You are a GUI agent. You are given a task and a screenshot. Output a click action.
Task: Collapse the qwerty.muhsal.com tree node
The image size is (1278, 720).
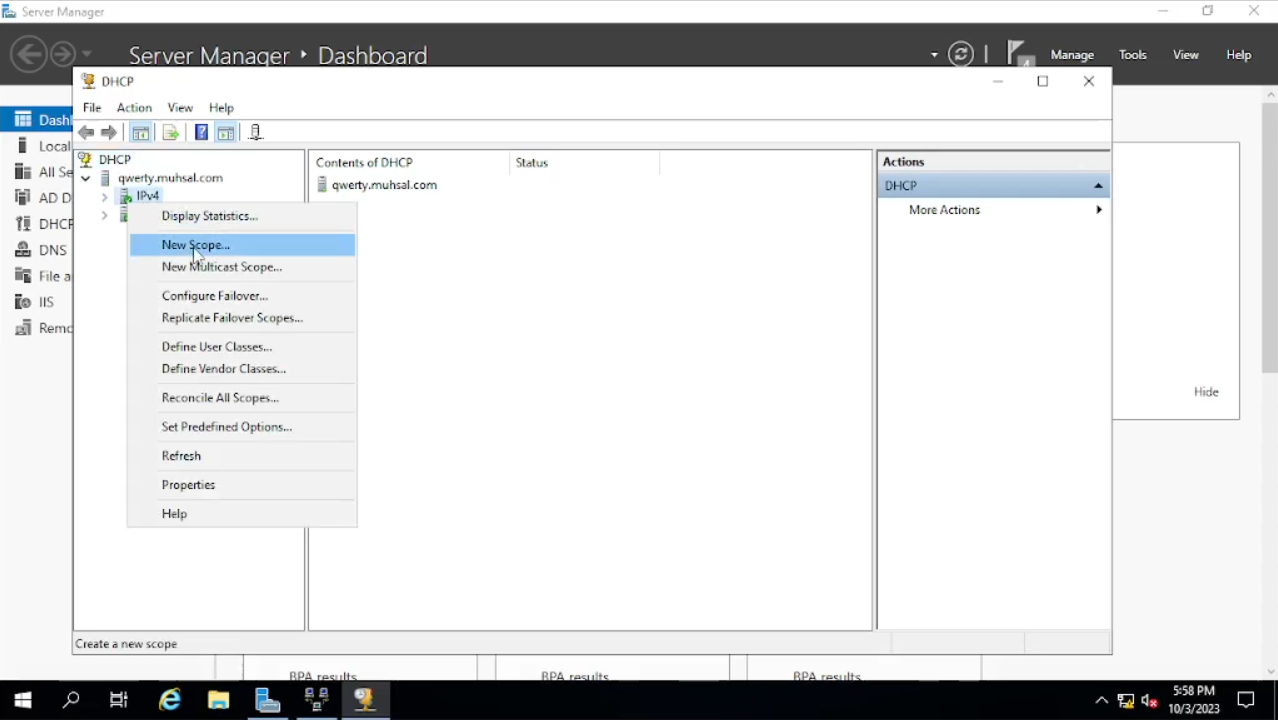point(86,179)
